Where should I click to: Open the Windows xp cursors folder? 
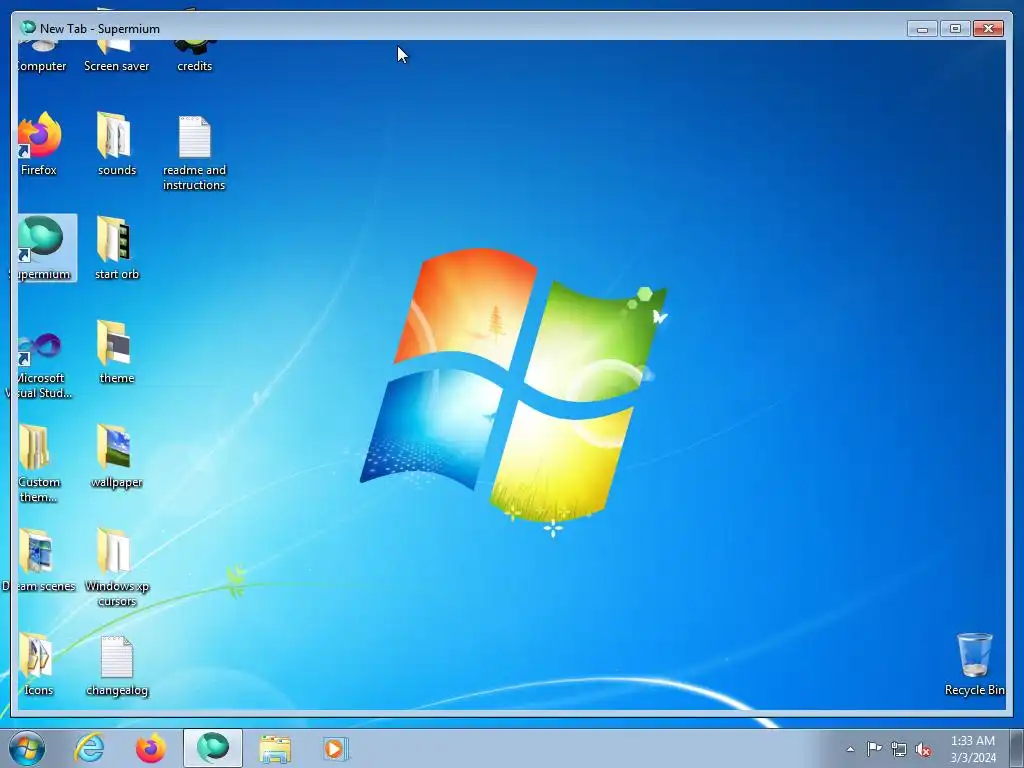[116, 568]
